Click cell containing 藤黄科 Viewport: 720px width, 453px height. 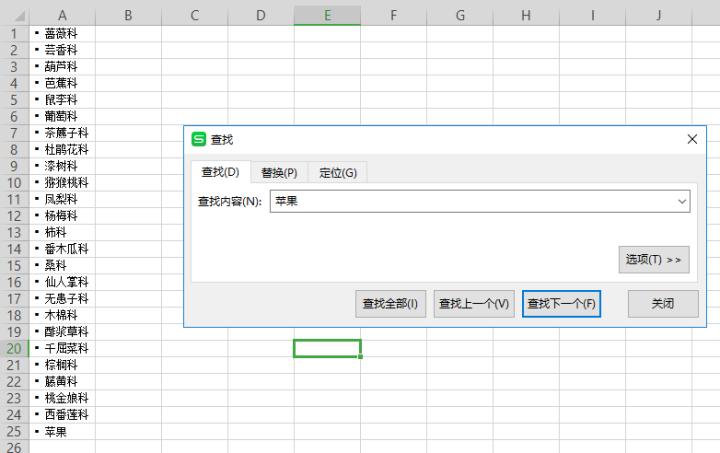click(62, 381)
